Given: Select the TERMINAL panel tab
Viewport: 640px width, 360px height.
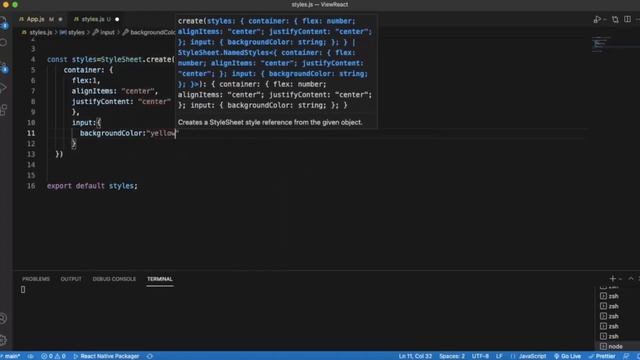Looking at the screenshot, I should (x=160, y=279).
